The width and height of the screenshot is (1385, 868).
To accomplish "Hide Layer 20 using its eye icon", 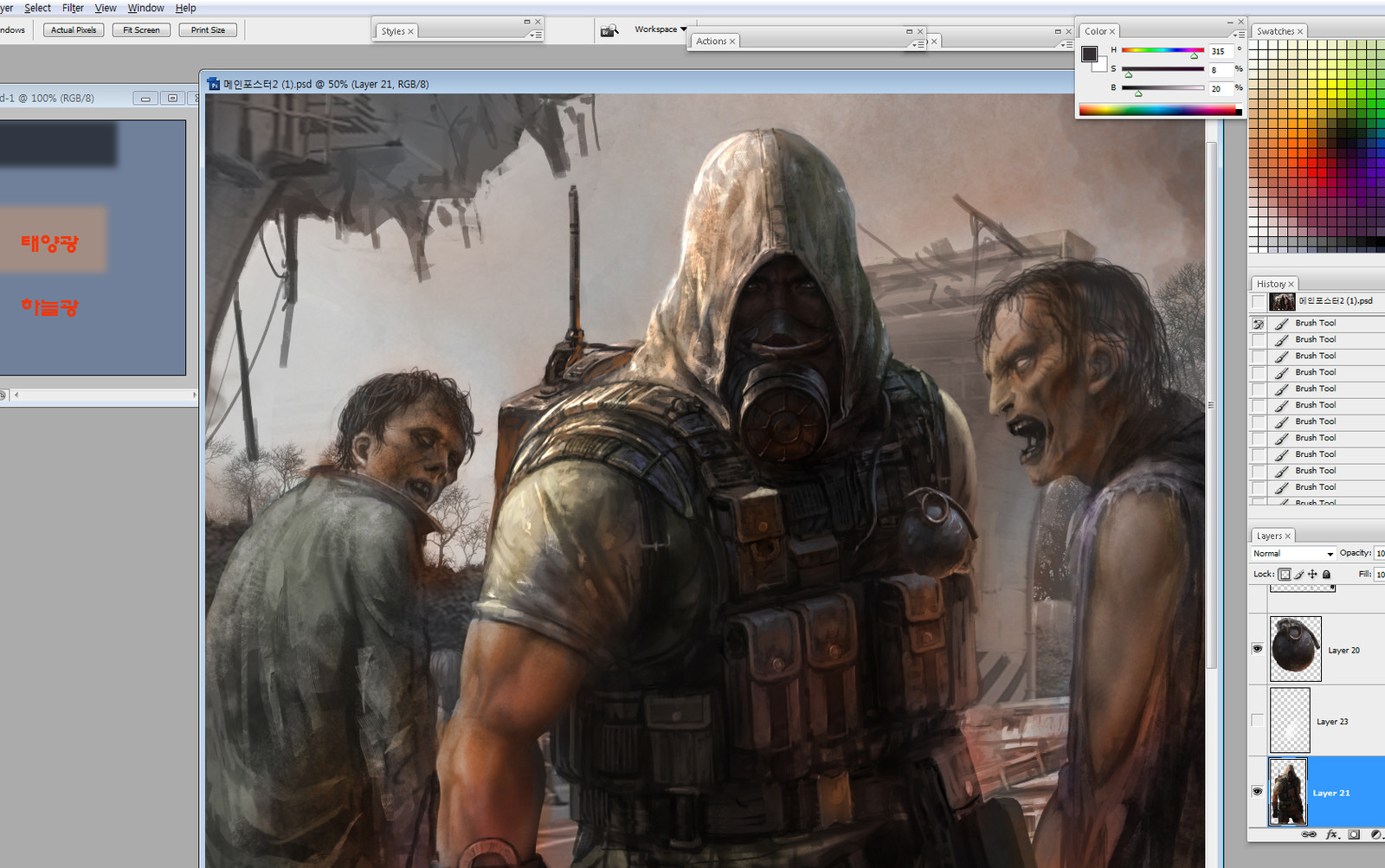I will (1258, 649).
